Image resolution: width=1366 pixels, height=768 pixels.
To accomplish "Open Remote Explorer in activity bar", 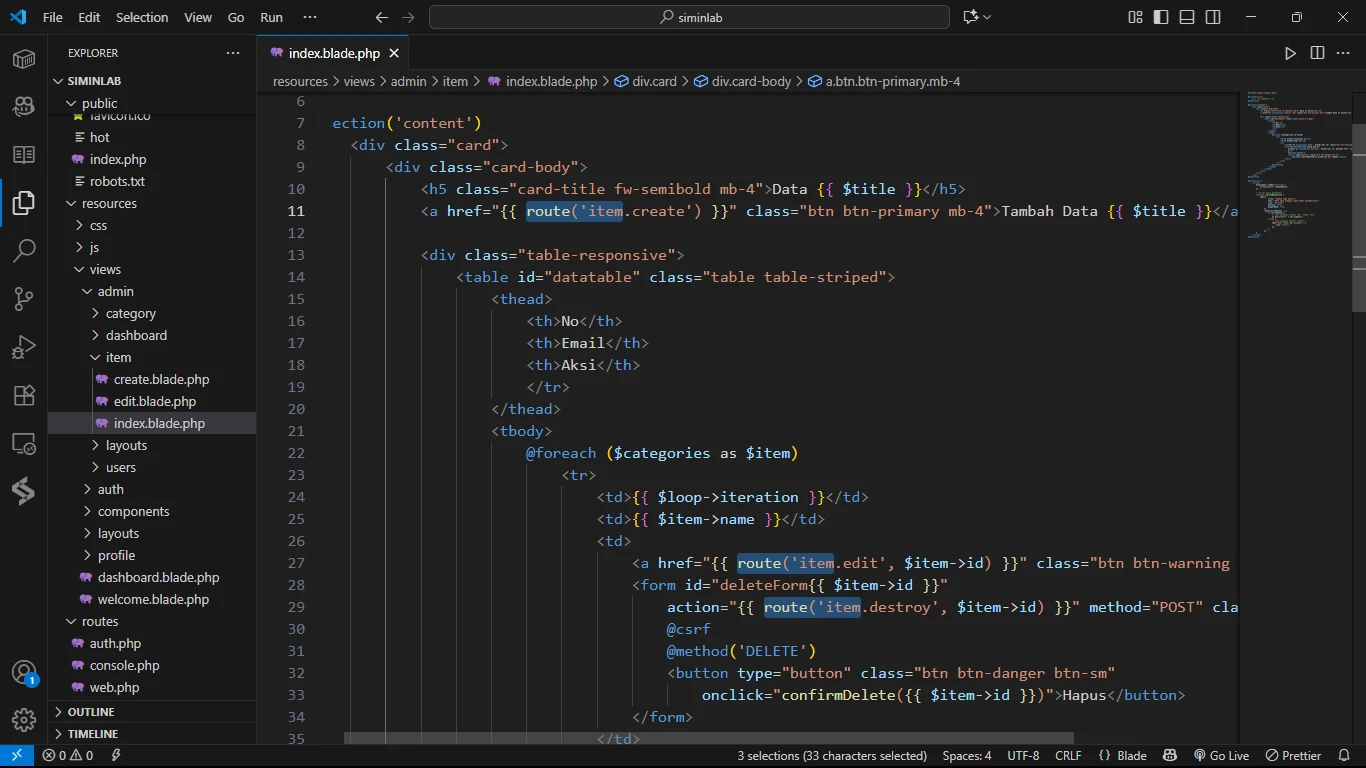I will pyautogui.click(x=24, y=443).
